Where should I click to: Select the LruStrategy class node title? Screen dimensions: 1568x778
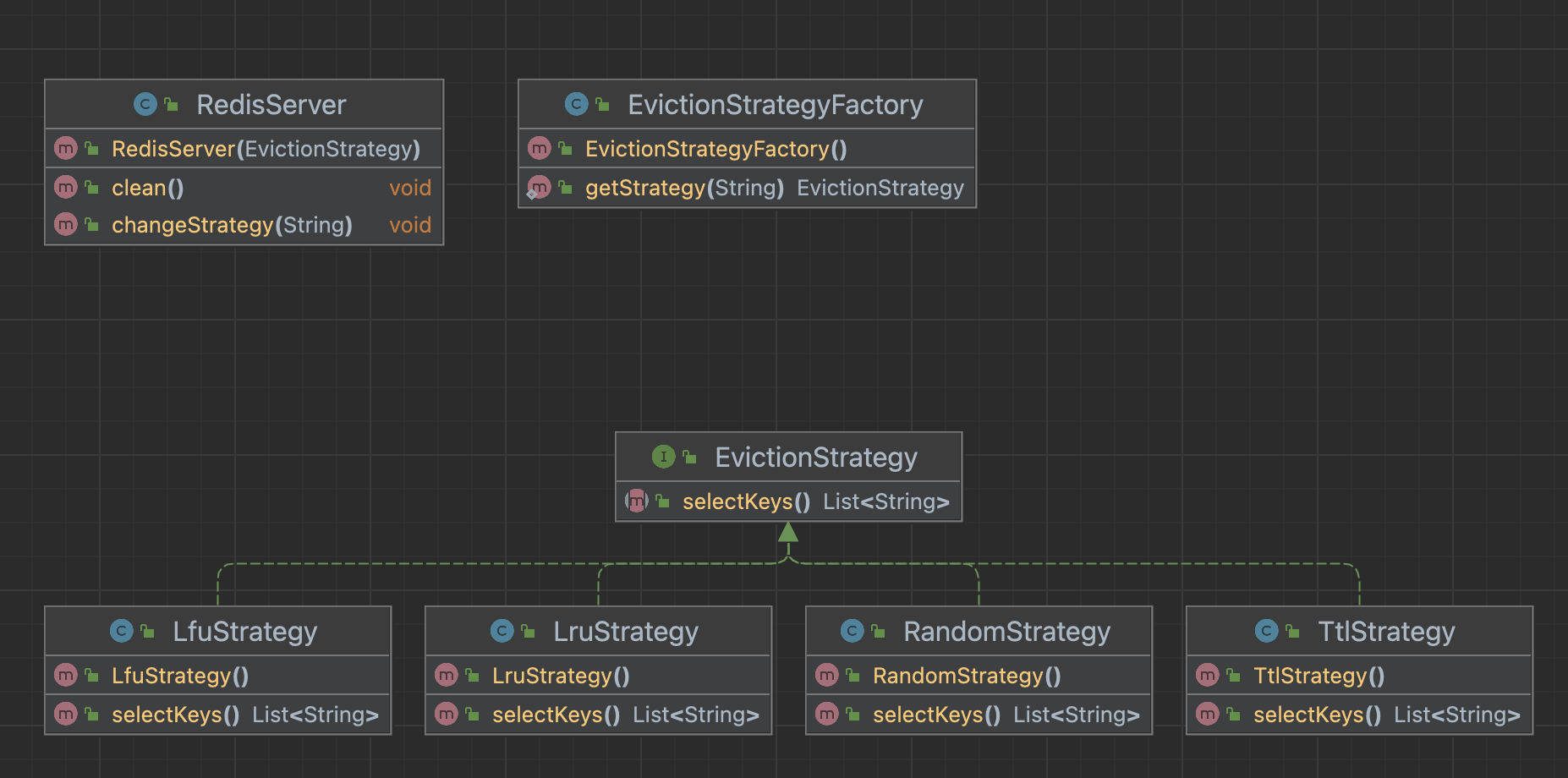626,632
